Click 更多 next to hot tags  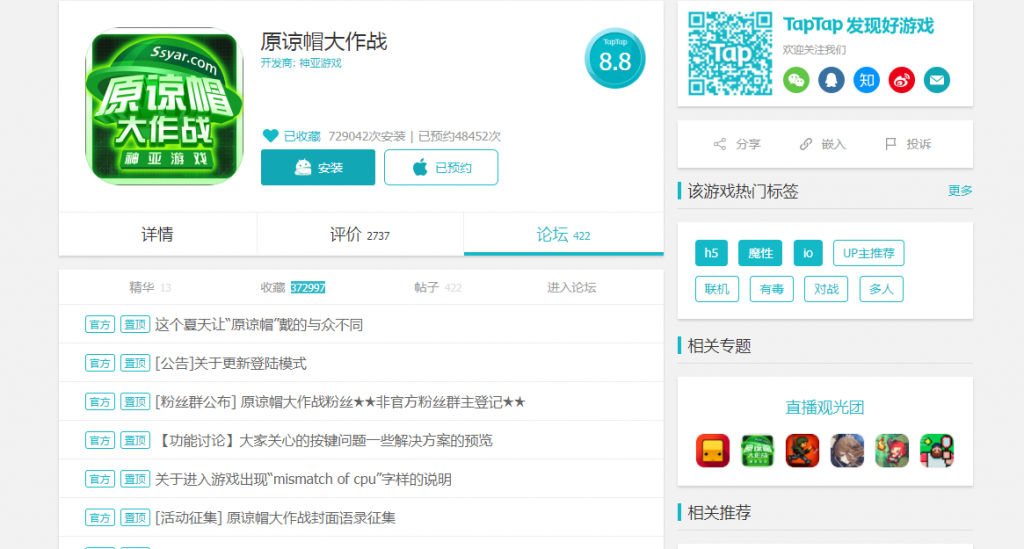(x=960, y=191)
